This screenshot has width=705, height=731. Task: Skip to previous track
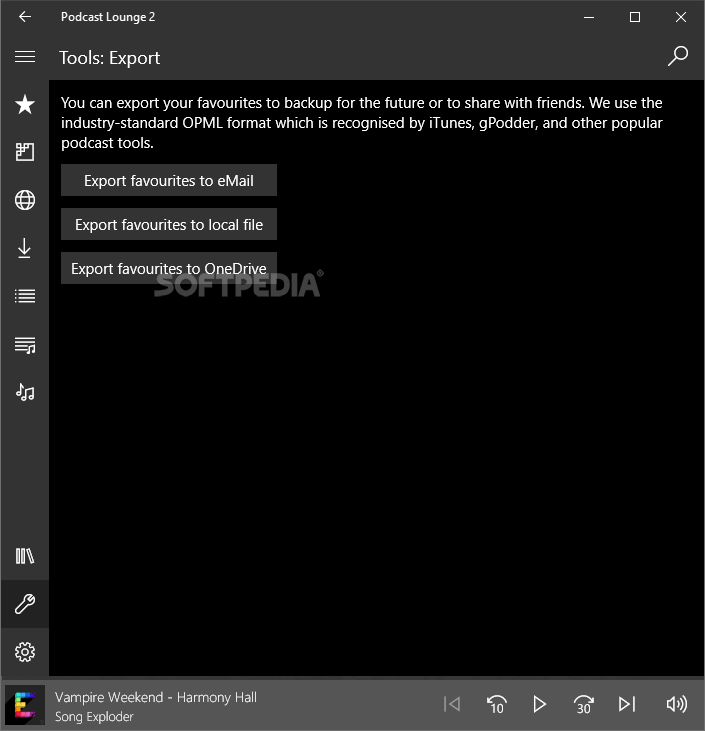pyautogui.click(x=452, y=704)
